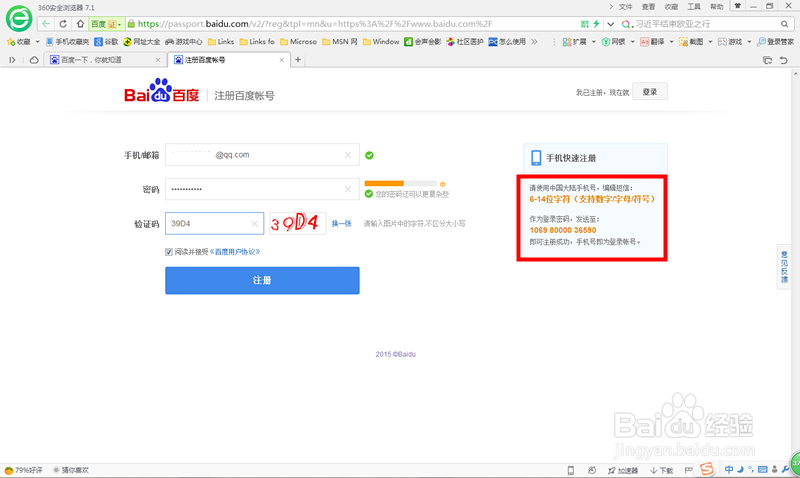Image resolution: width=800 pixels, height=478 pixels.
Task: Click the 登录 login button
Action: tap(650, 92)
